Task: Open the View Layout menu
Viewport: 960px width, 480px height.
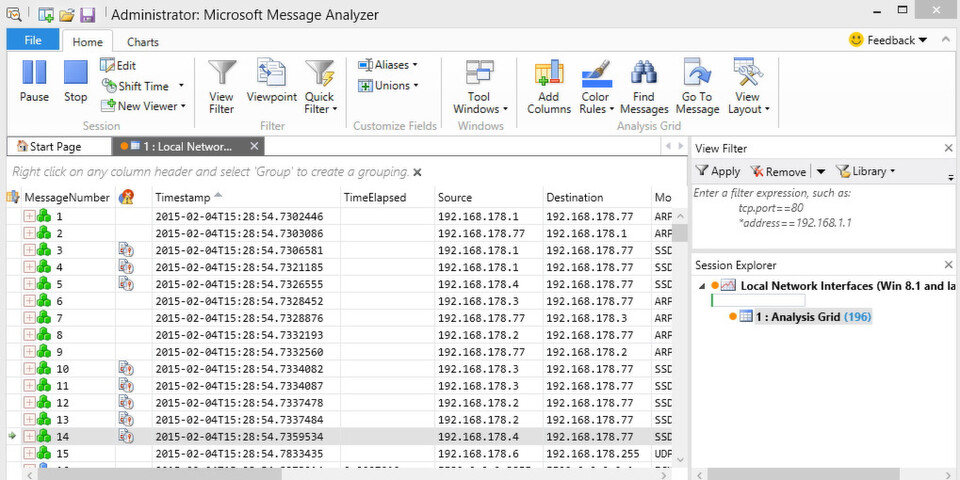Action: tap(748, 86)
